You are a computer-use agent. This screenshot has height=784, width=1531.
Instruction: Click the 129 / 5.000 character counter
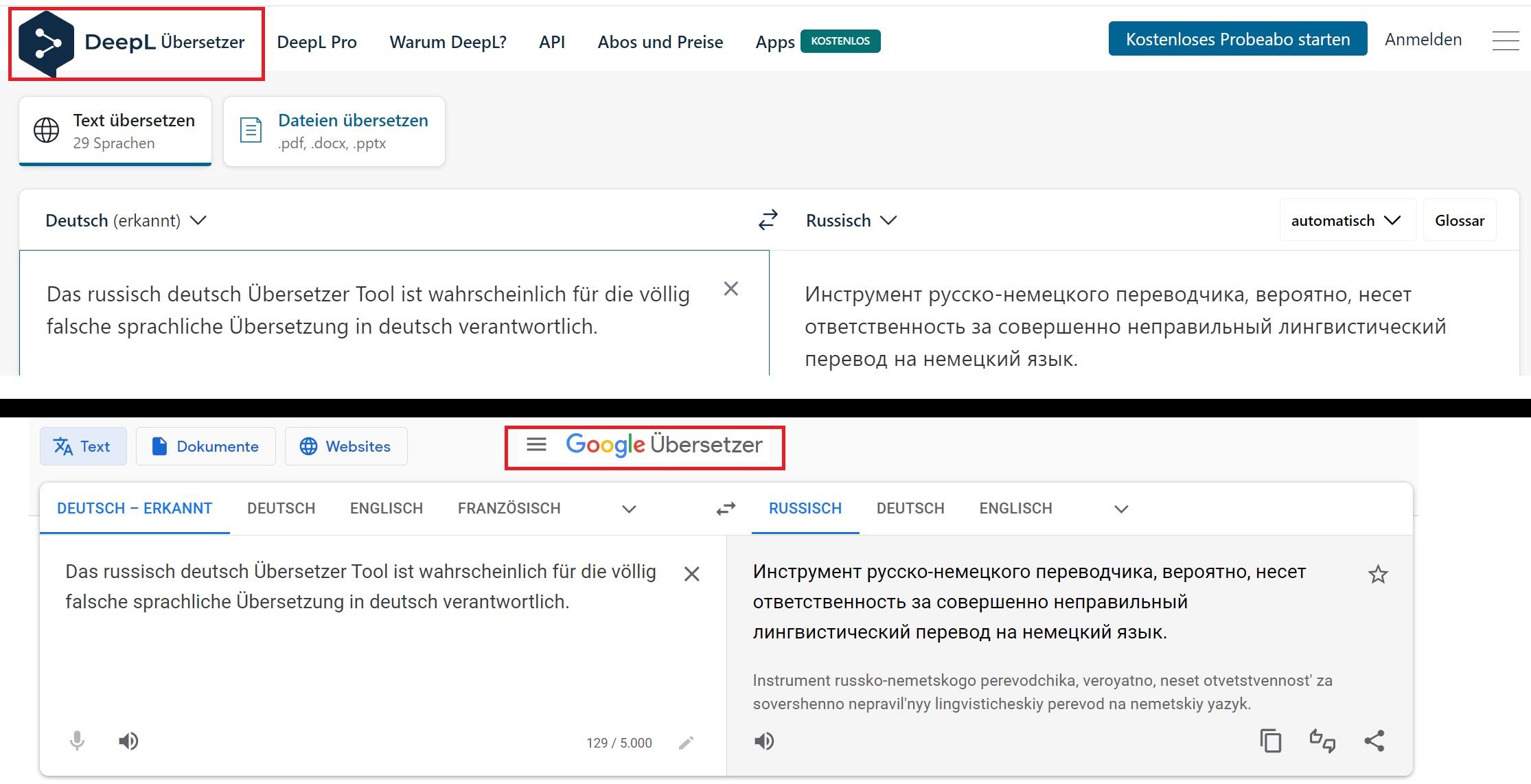[x=619, y=743]
